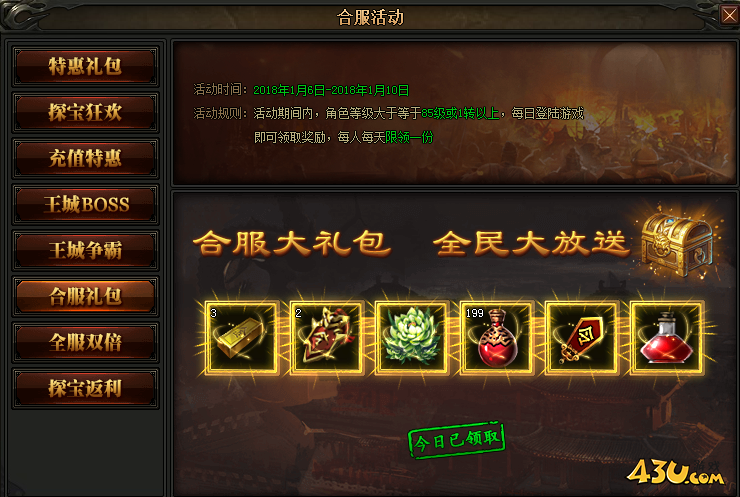Image resolution: width=740 pixels, height=497 pixels.
Task: Switch to the 探宝狂欢 tab
Action: (x=85, y=112)
